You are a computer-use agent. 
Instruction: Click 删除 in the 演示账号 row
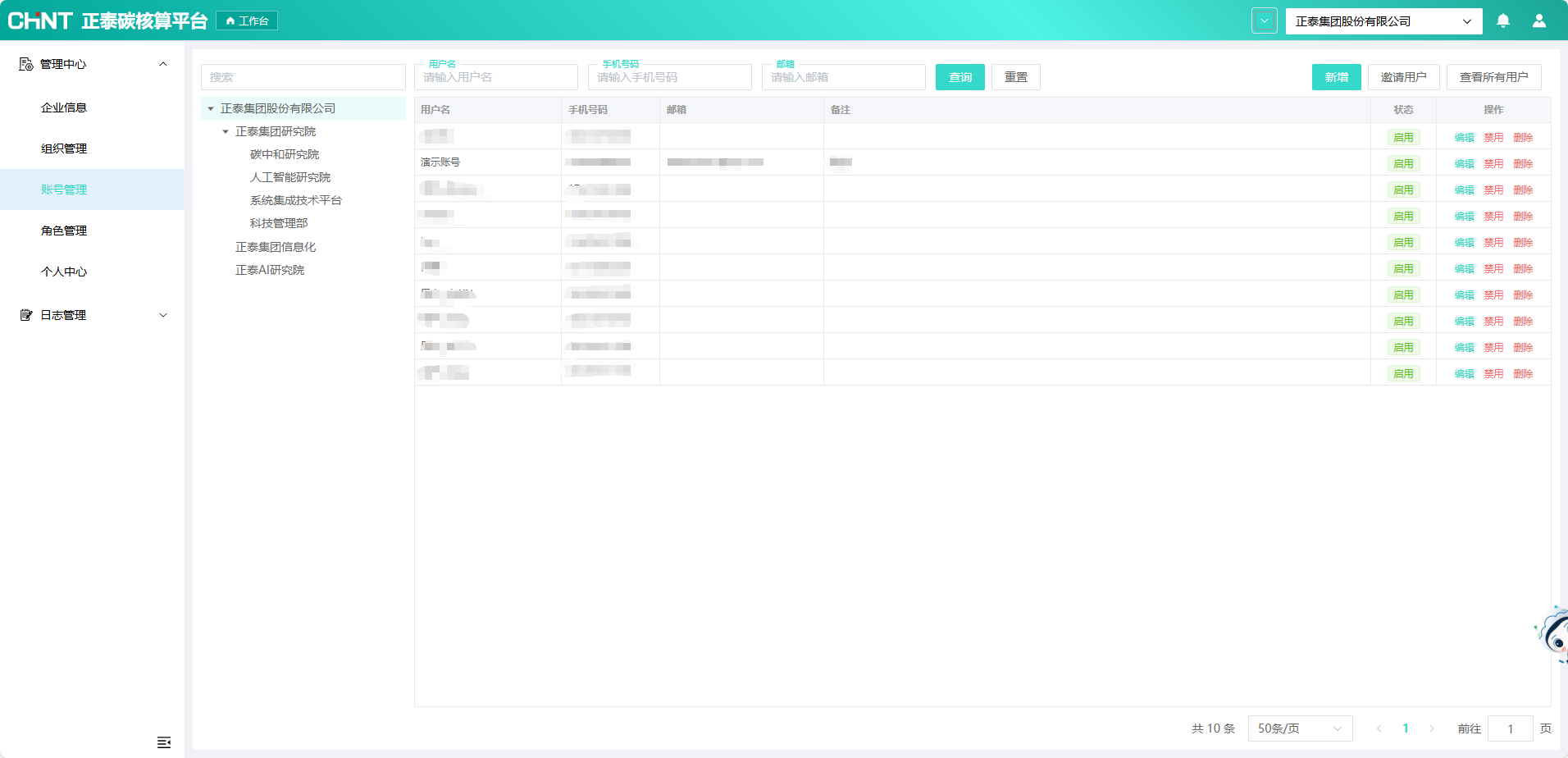(x=1524, y=163)
